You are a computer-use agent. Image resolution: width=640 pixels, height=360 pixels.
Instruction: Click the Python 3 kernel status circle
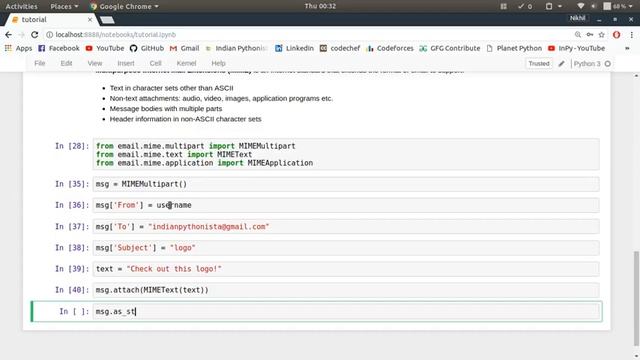608,64
